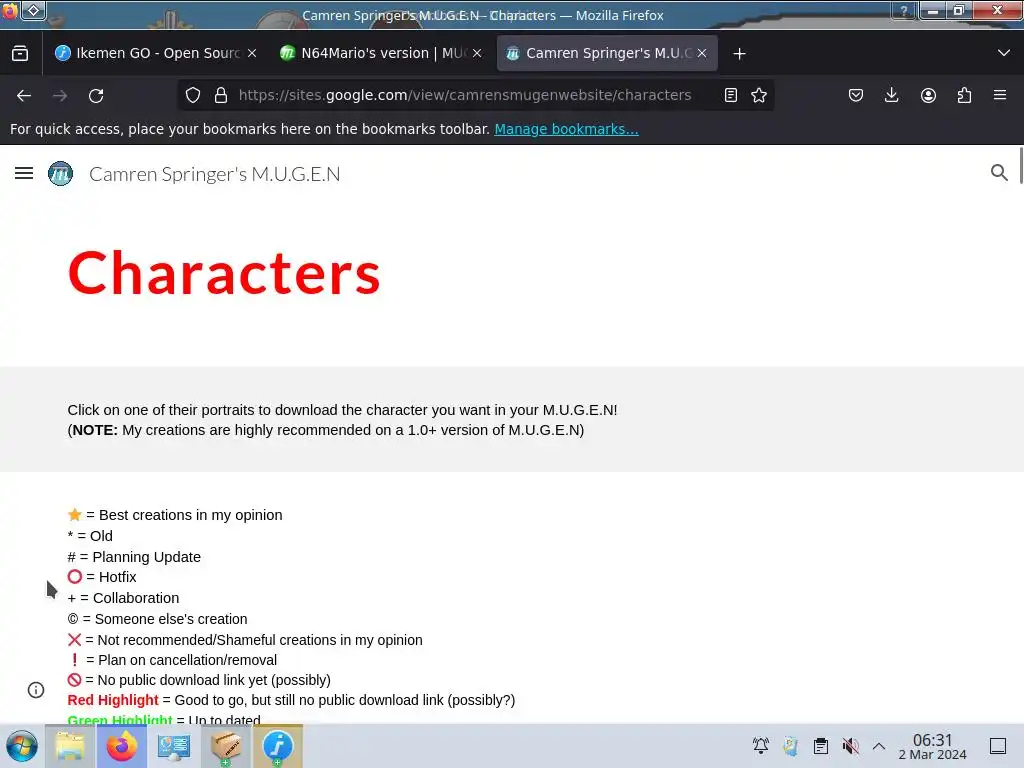The height and width of the screenshot is (768, 1024).
Task: Open the site search magnifier
Action: (x=999, y=172)
